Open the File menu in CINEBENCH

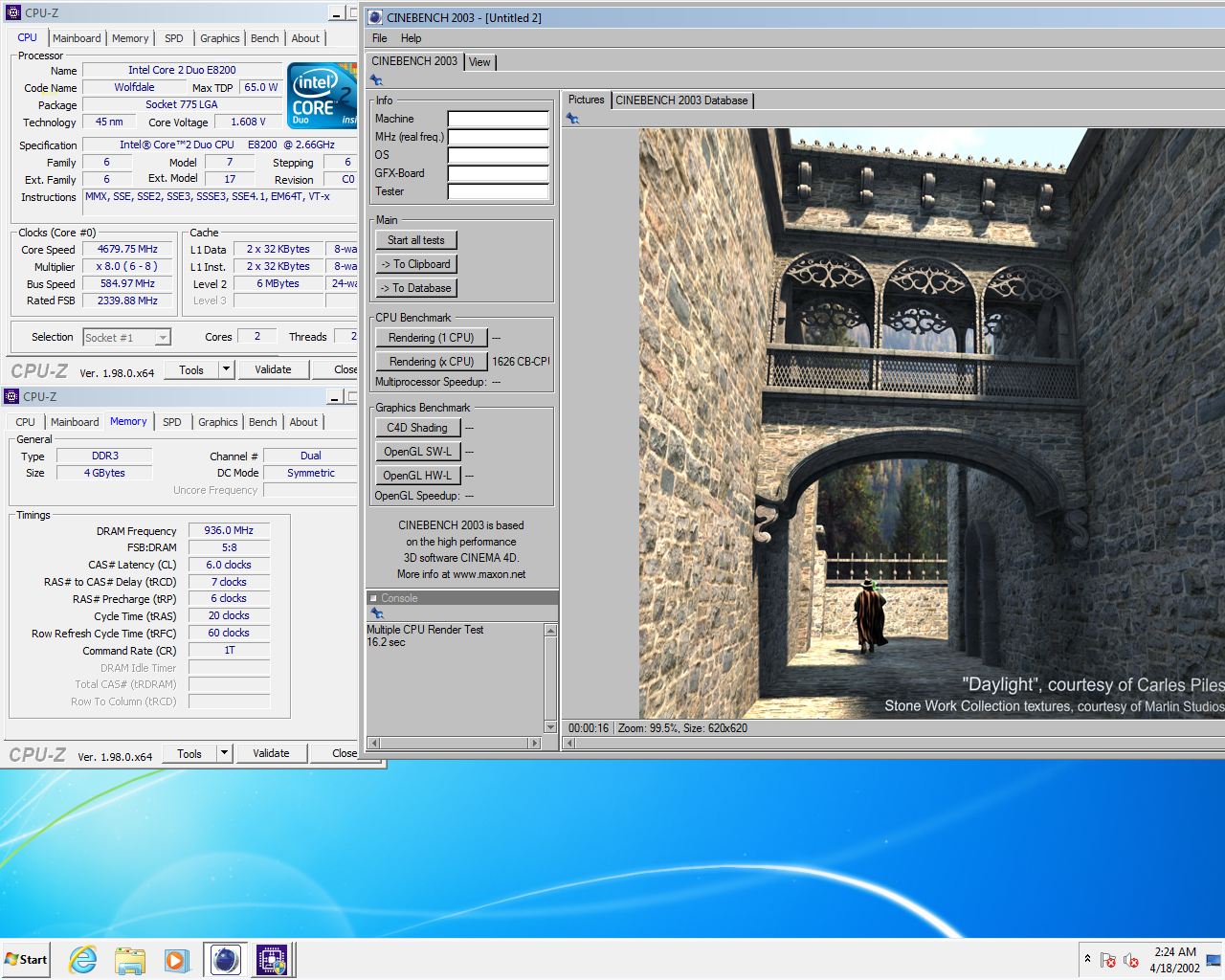(x=380, y=38)
